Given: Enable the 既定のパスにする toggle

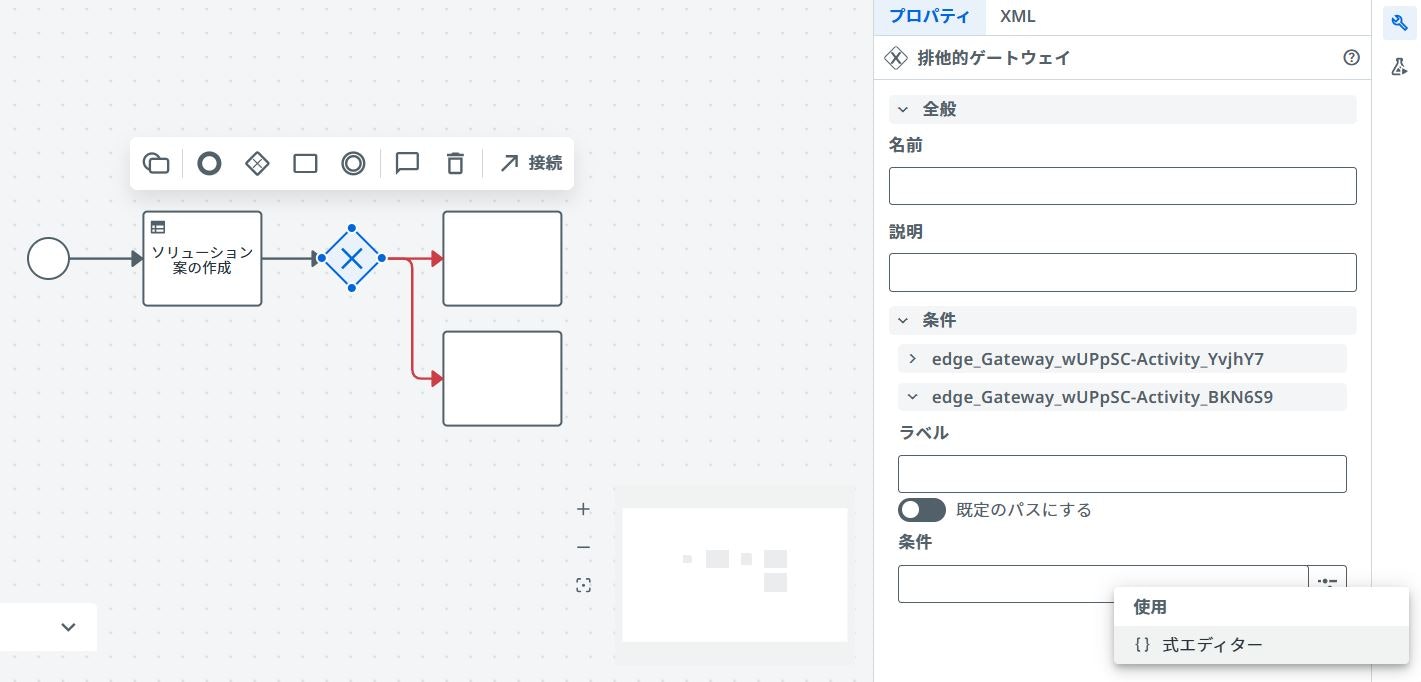Looking at the screenshot, I should pos(921,510).
